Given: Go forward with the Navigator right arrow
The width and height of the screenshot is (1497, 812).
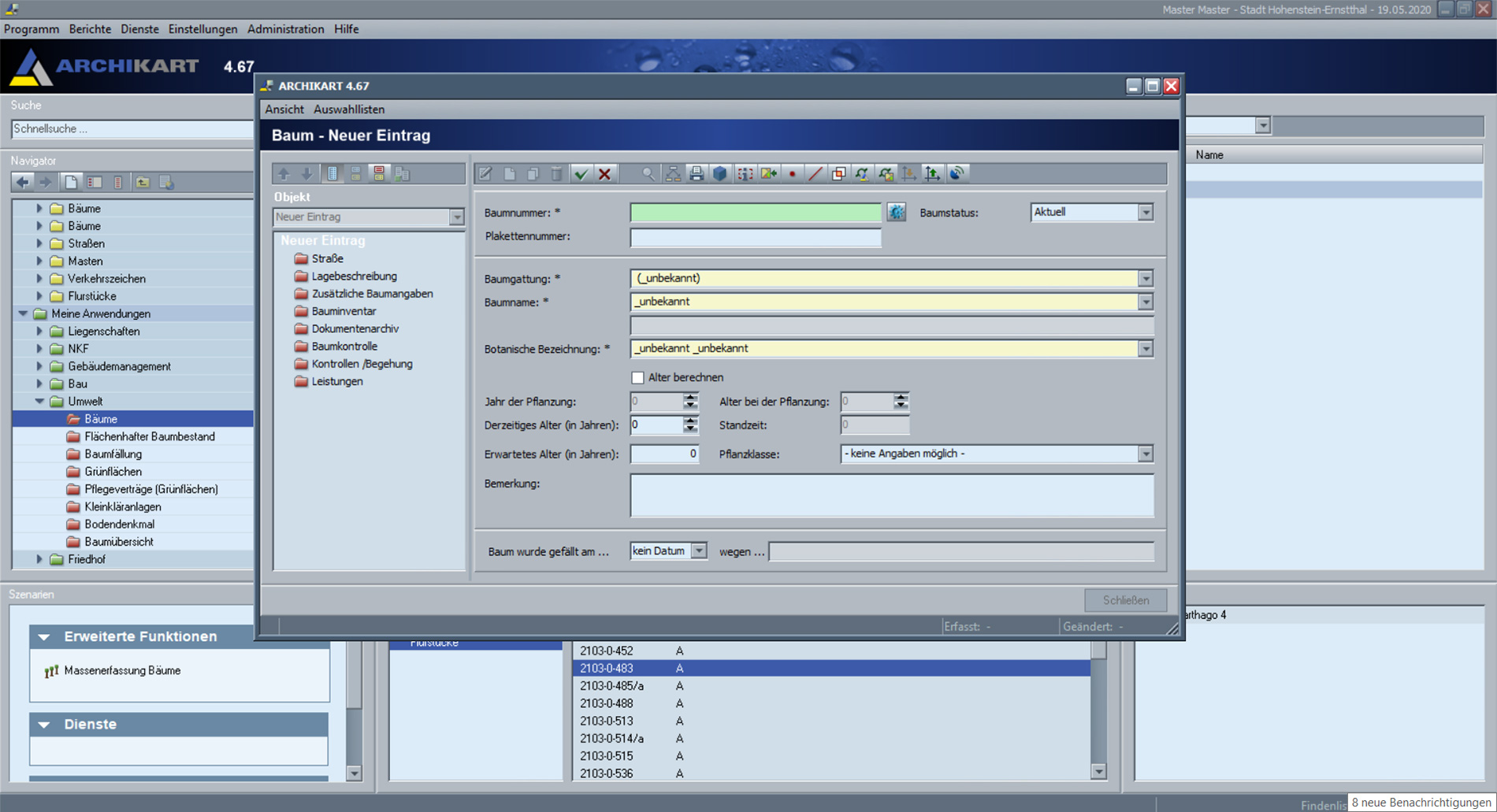Looking at the screenshot, I should click(x=46, y=183).
